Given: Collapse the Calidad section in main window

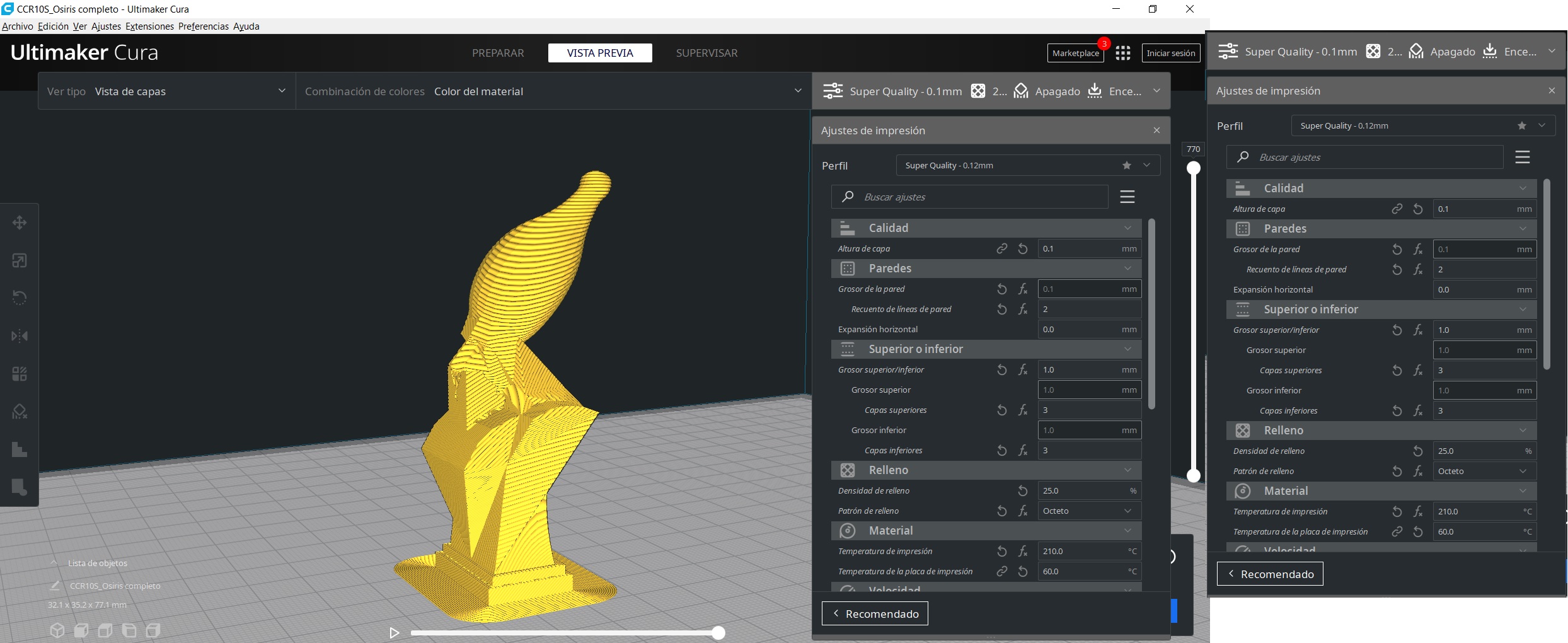Looking at the screenshot, I should (x=986, y=228).
